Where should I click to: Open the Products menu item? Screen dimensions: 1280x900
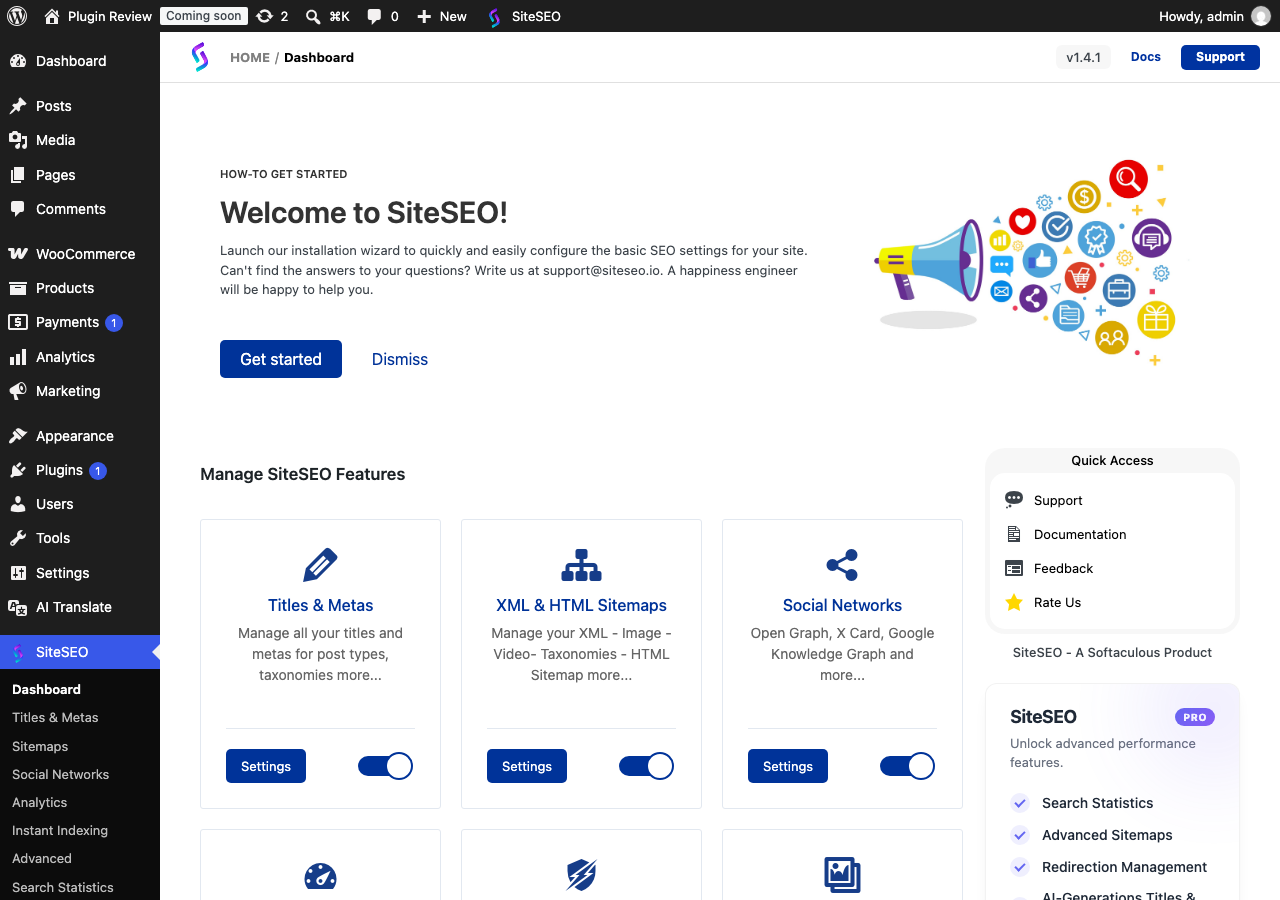point(80,288)
